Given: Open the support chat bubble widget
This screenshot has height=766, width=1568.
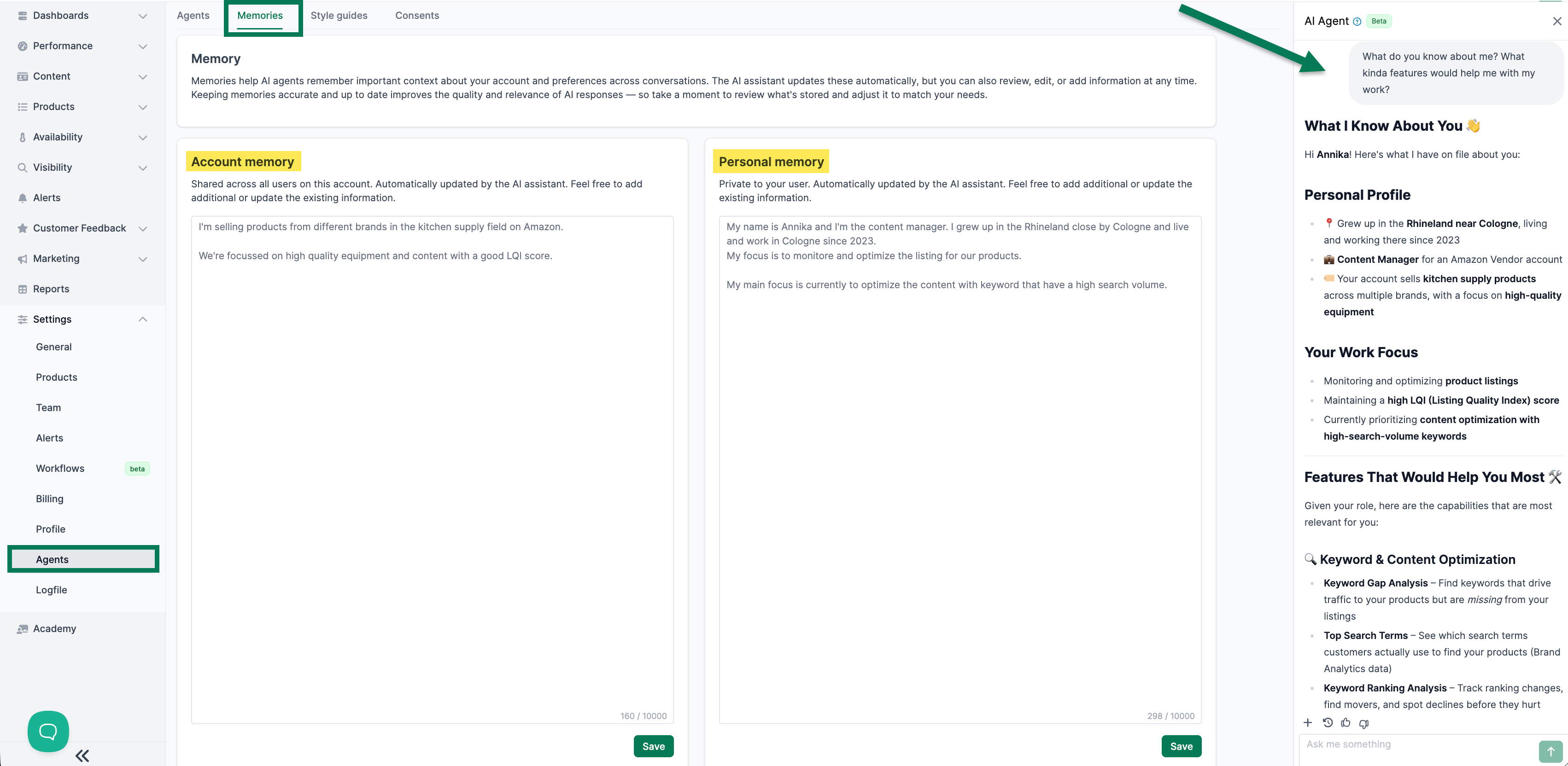Looking at the screenshot, I should pos(48,731).
